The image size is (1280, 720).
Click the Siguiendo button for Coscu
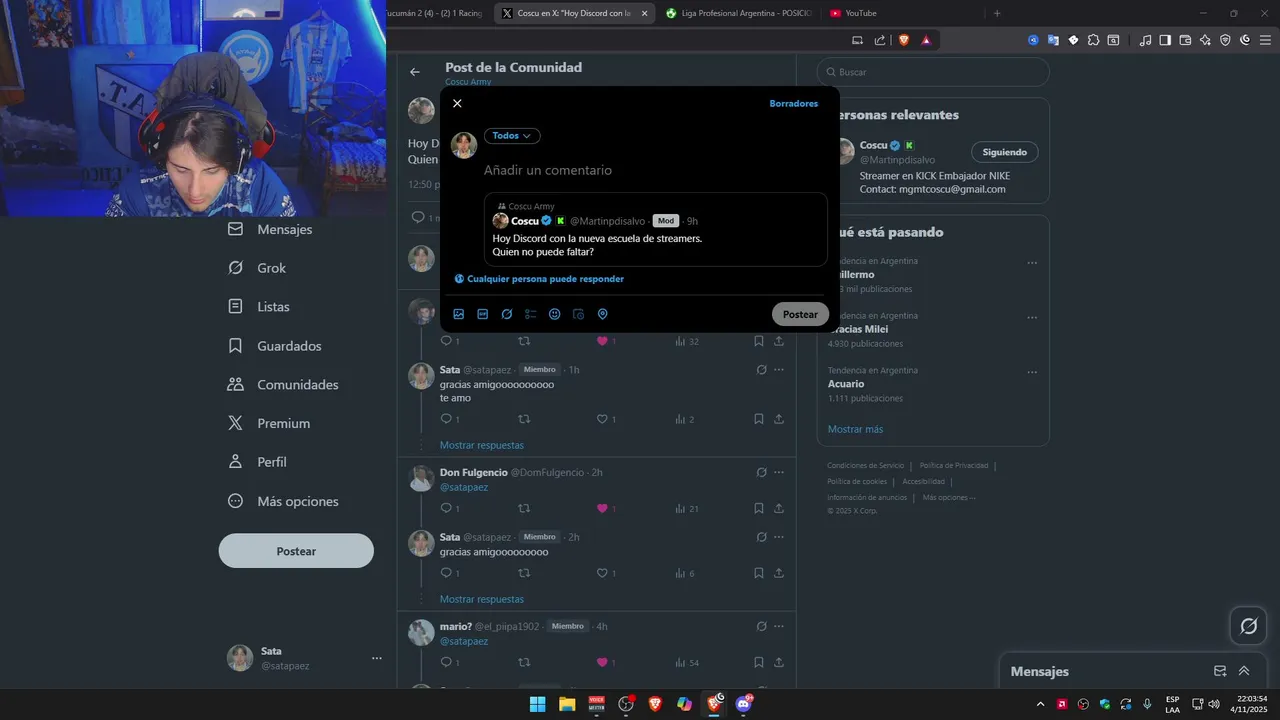(x=1004, y=152)
